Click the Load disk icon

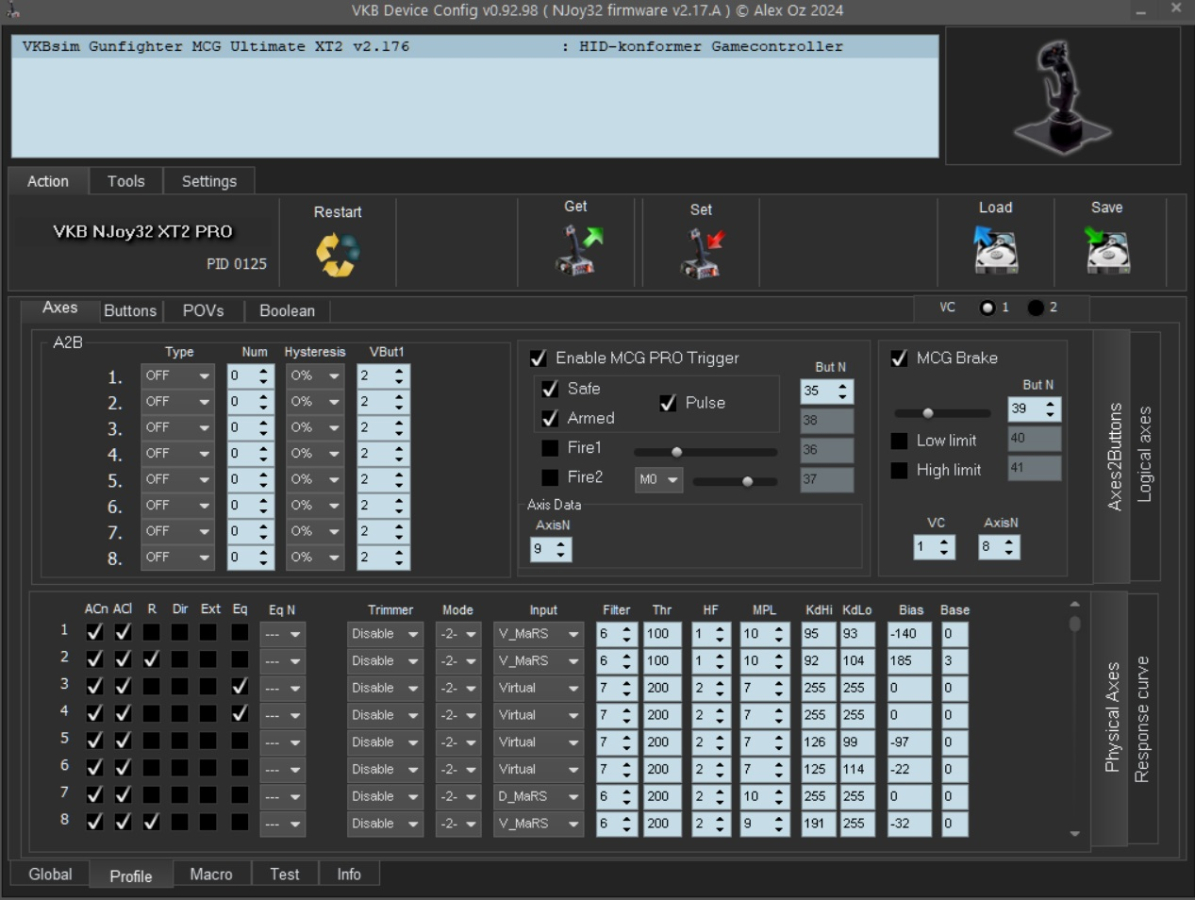(995, 249)
